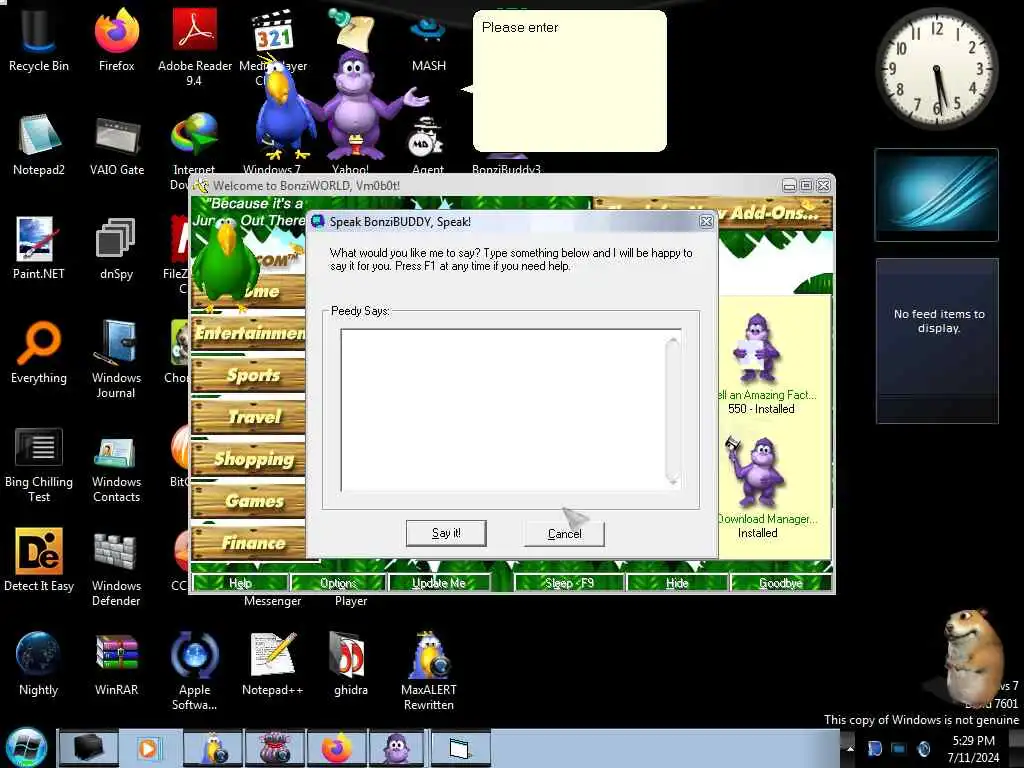Open the Travel section in BonziWORLD
Screen dimensions: 1024x768
(x=249, y=417)
